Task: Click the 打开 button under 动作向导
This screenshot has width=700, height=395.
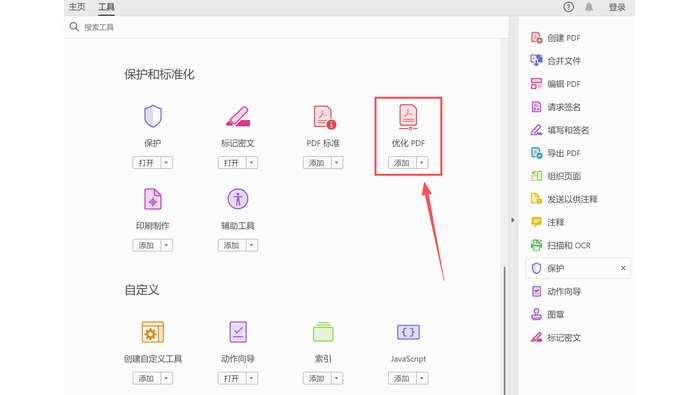Action: tap(232, 378)
